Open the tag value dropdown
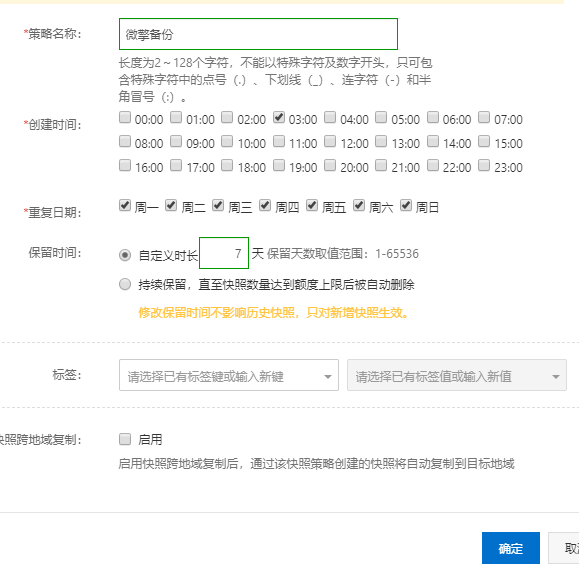 click(x=457, y=375)
